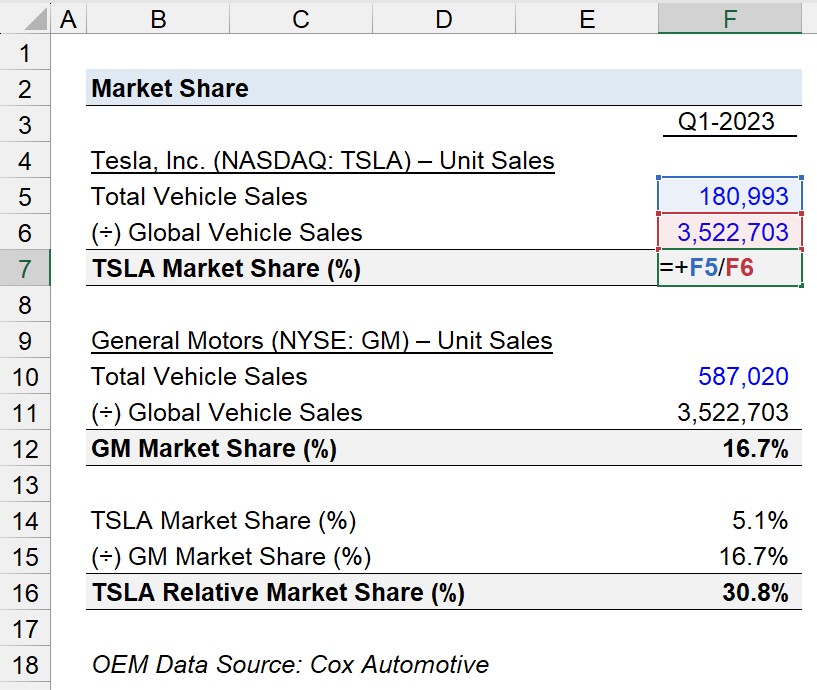This screenshot has height=690, width=817.
Task: Select the 5.1% TSLA Market Share value
Action: 760,520
